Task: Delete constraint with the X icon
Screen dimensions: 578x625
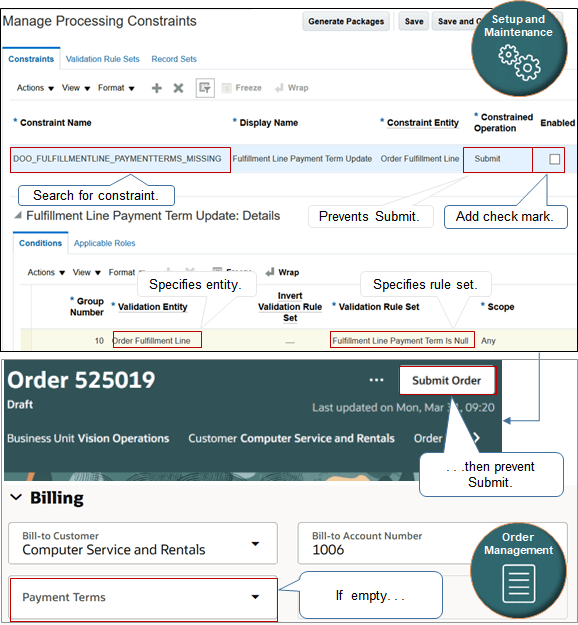Action: 178,88
